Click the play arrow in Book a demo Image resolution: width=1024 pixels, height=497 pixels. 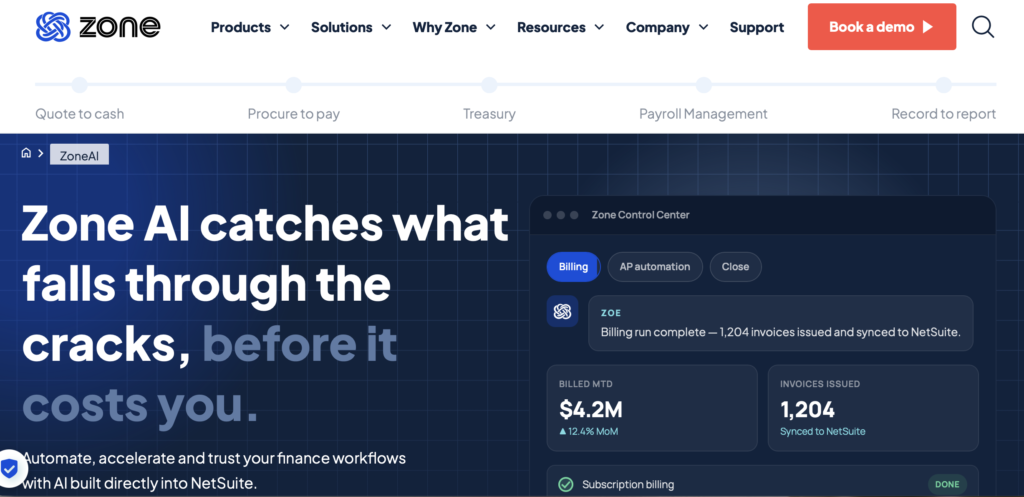[x=928, y=27]
